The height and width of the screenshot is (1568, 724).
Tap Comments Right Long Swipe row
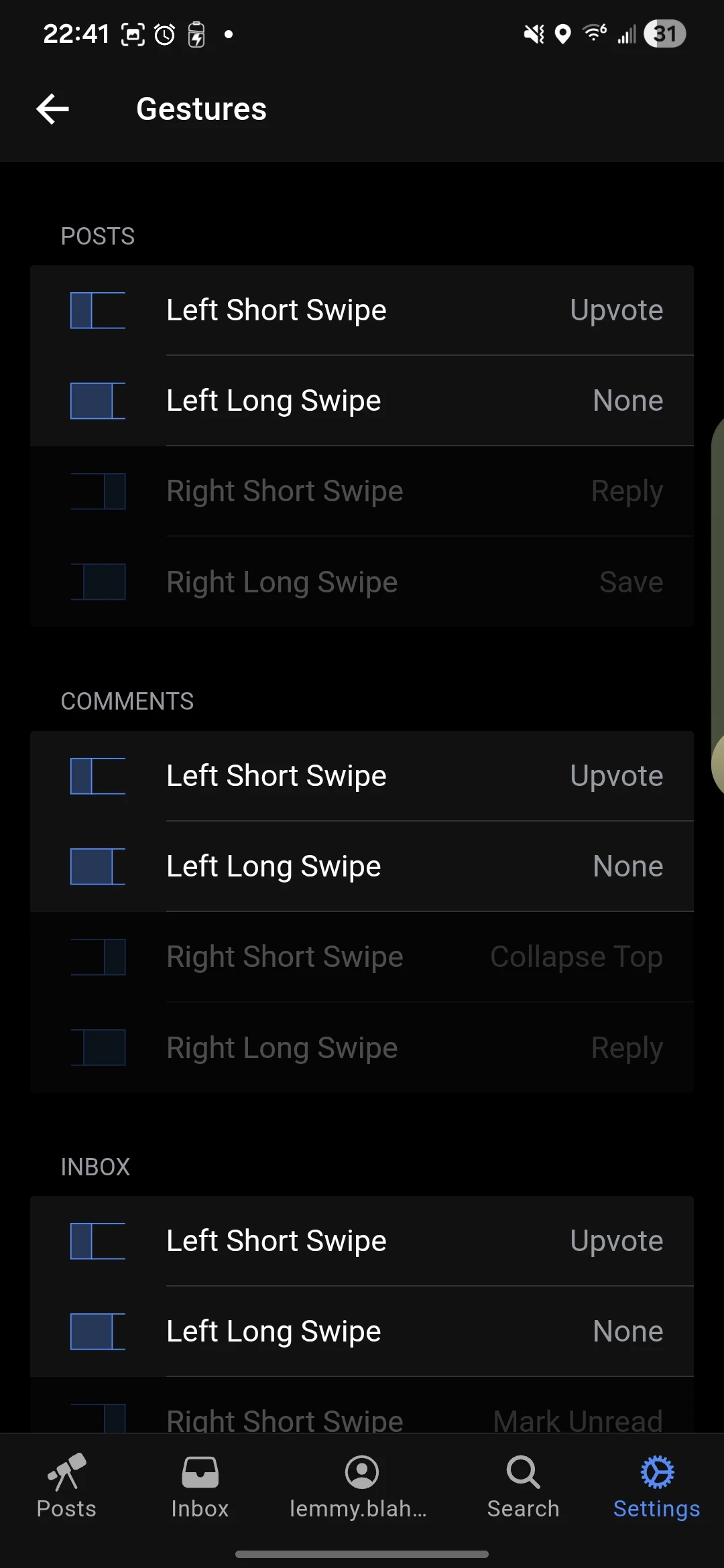[x=362, y=1048]
